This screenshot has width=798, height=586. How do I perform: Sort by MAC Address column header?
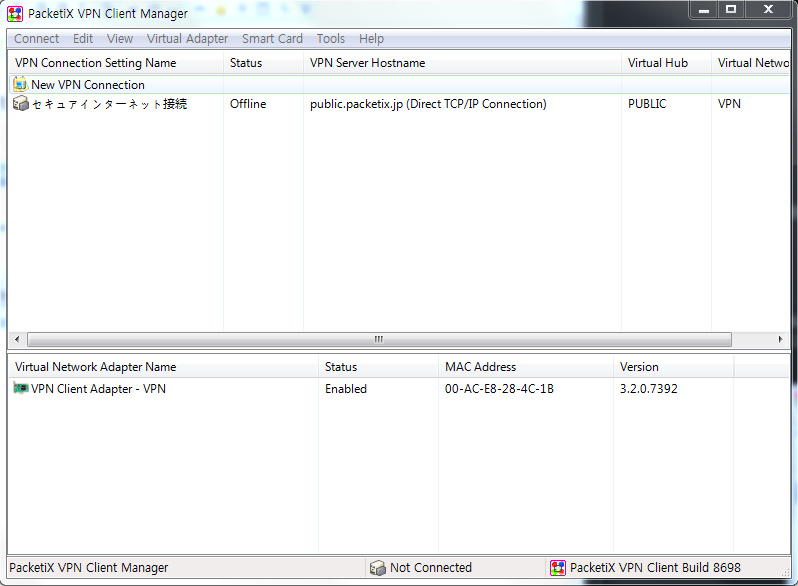click(526, 367)
